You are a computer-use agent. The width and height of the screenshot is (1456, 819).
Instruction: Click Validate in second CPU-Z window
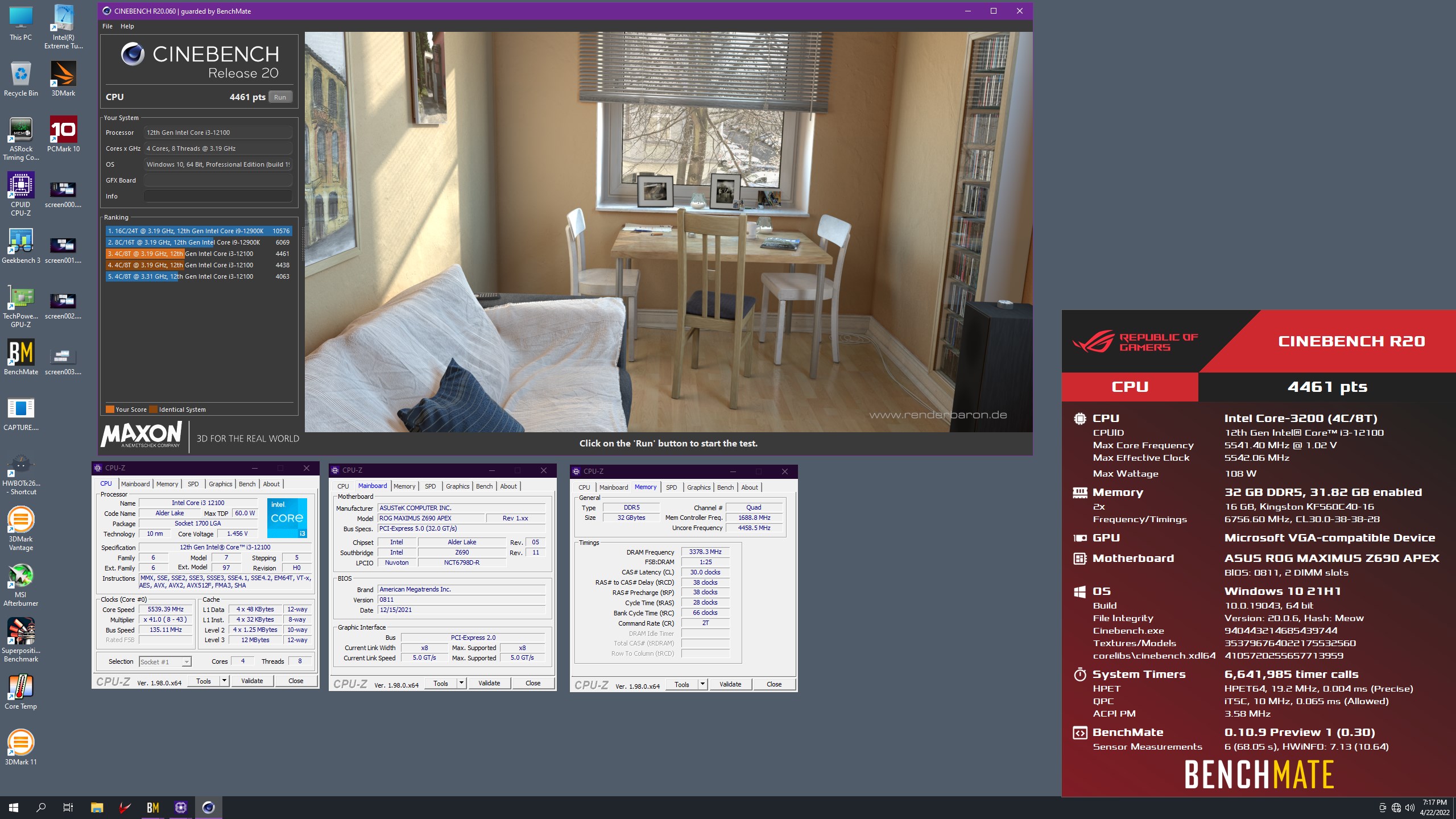489,683
